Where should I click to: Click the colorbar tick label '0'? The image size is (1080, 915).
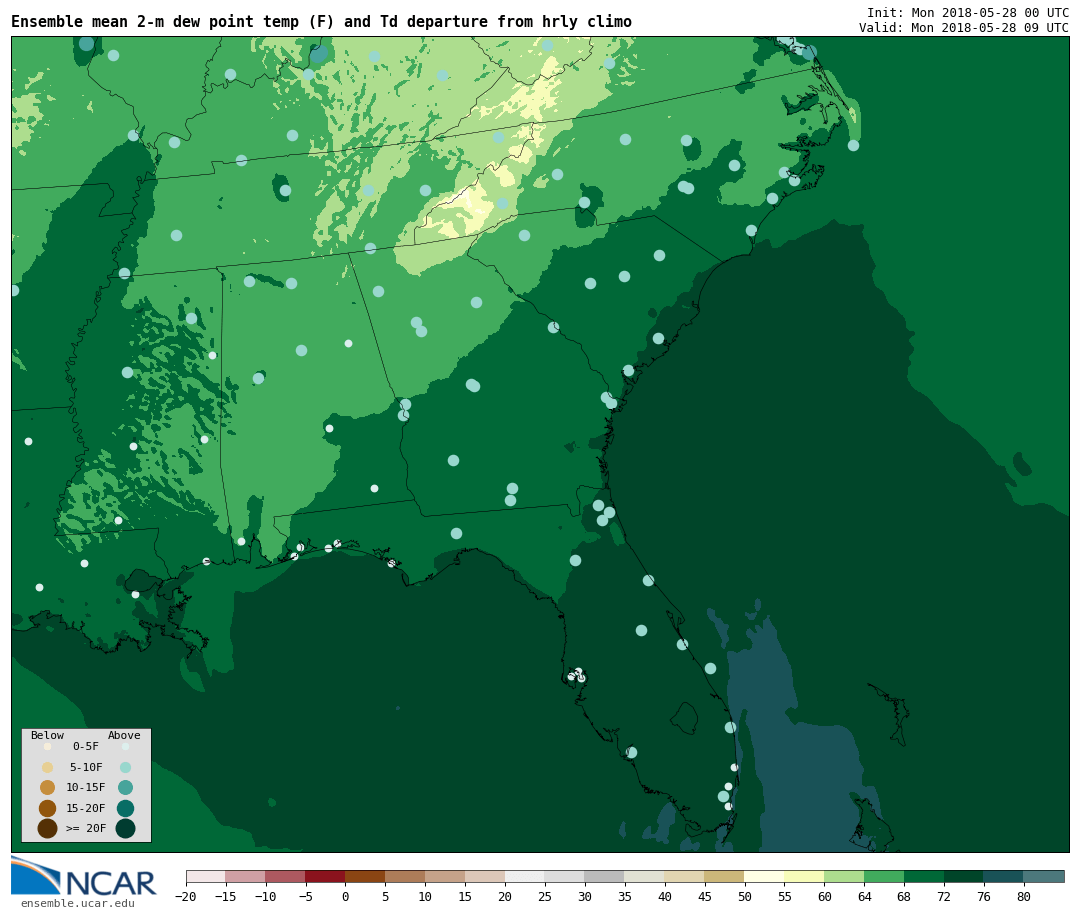pos(345,896)
